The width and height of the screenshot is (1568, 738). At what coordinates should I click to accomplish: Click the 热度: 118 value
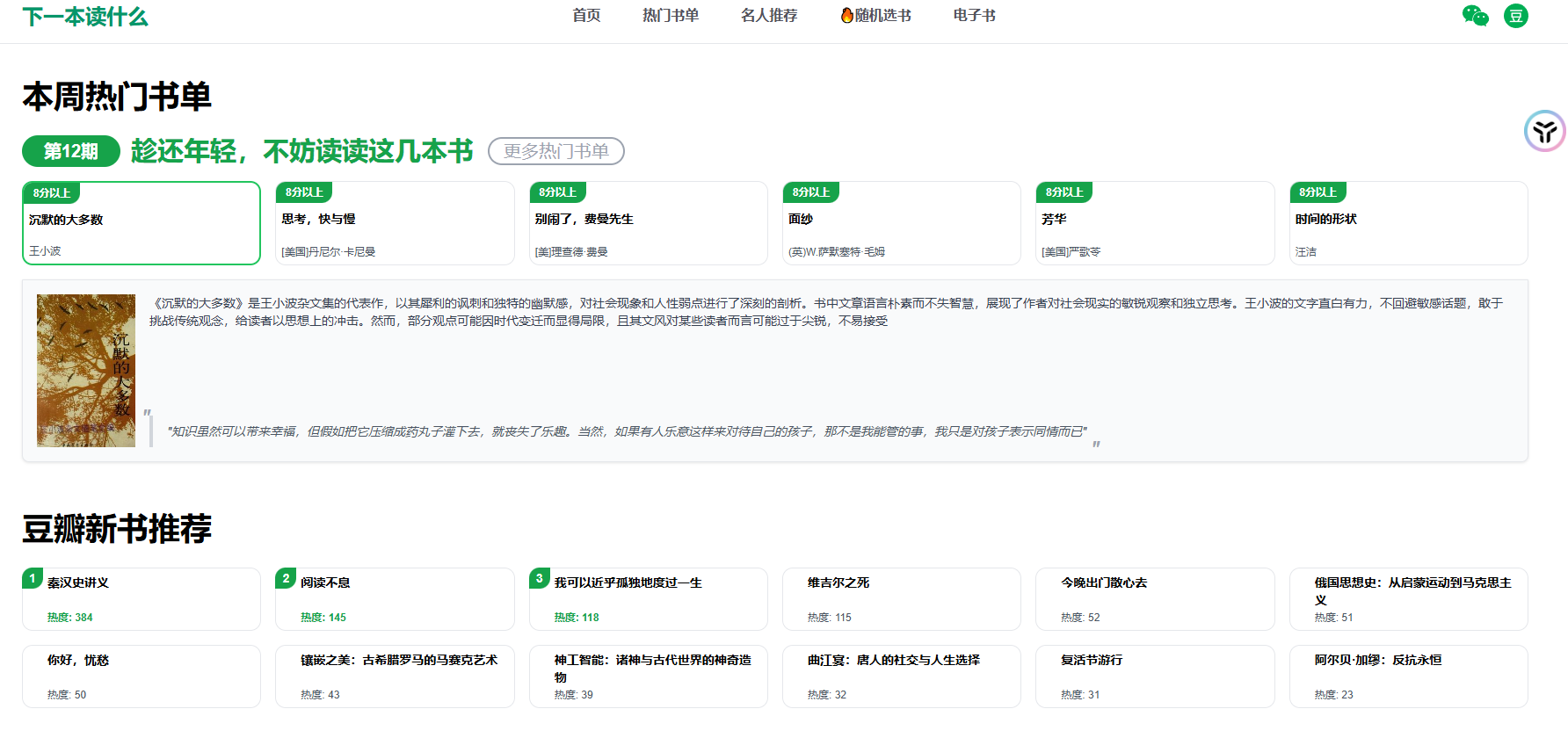(577, 618)
